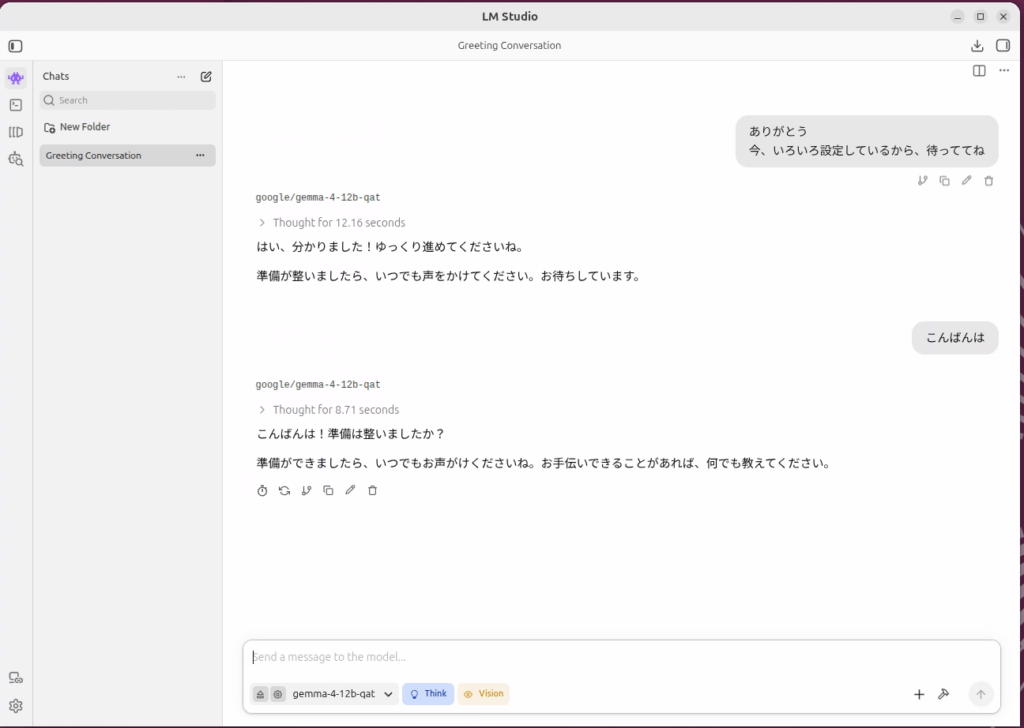Delete the ありがとう user message
This screenshot has width=1024, height=728.
point(989,181)
